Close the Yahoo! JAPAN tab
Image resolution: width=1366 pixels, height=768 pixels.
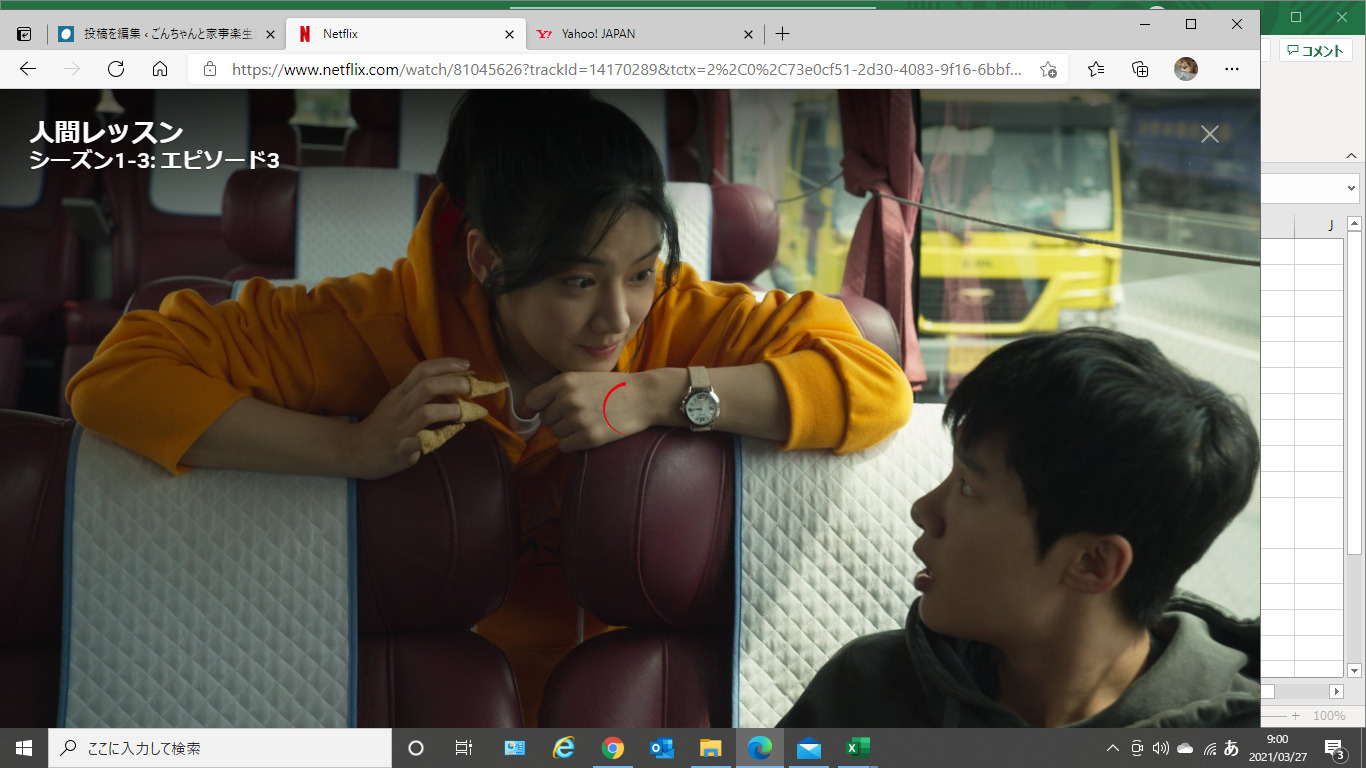(748, 34)
